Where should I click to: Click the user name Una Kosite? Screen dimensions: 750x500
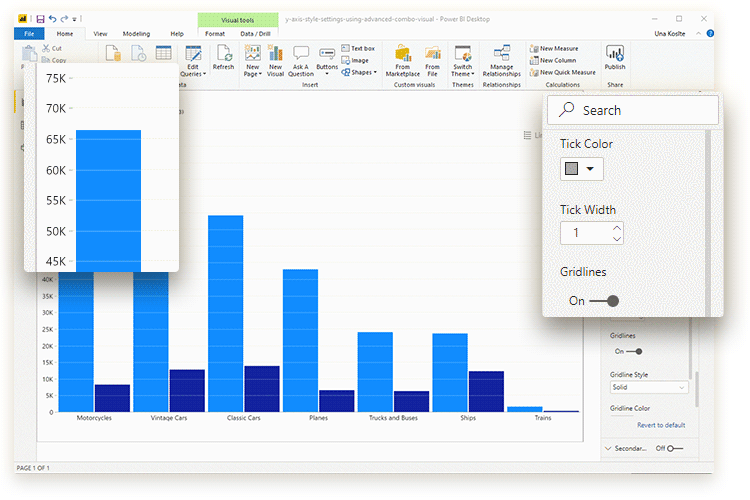tap(670, 33)
